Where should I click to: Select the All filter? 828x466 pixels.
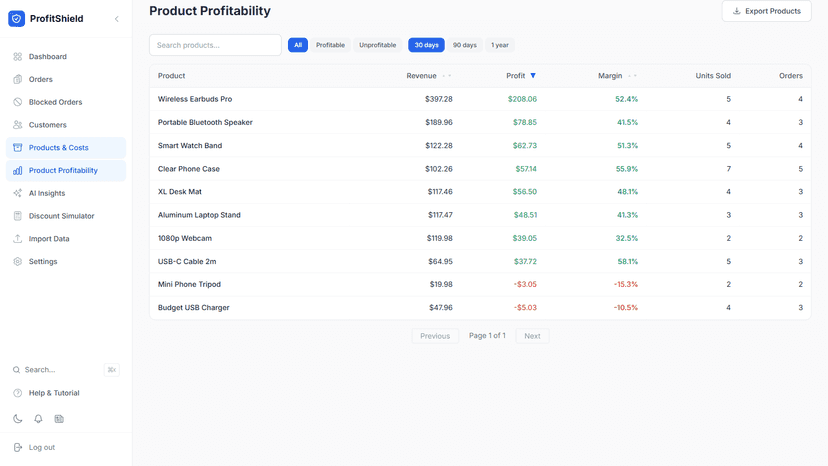[298, 45]
